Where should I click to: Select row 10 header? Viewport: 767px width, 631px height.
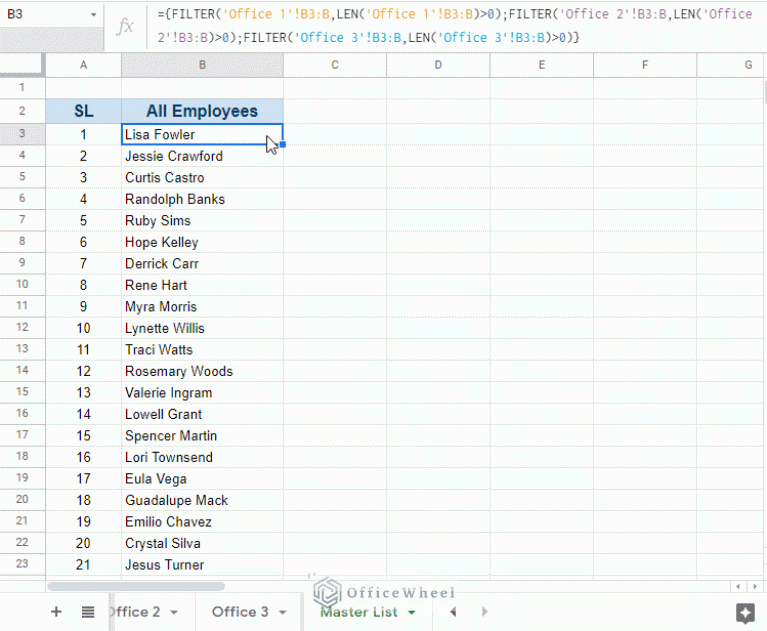[22, 285]
